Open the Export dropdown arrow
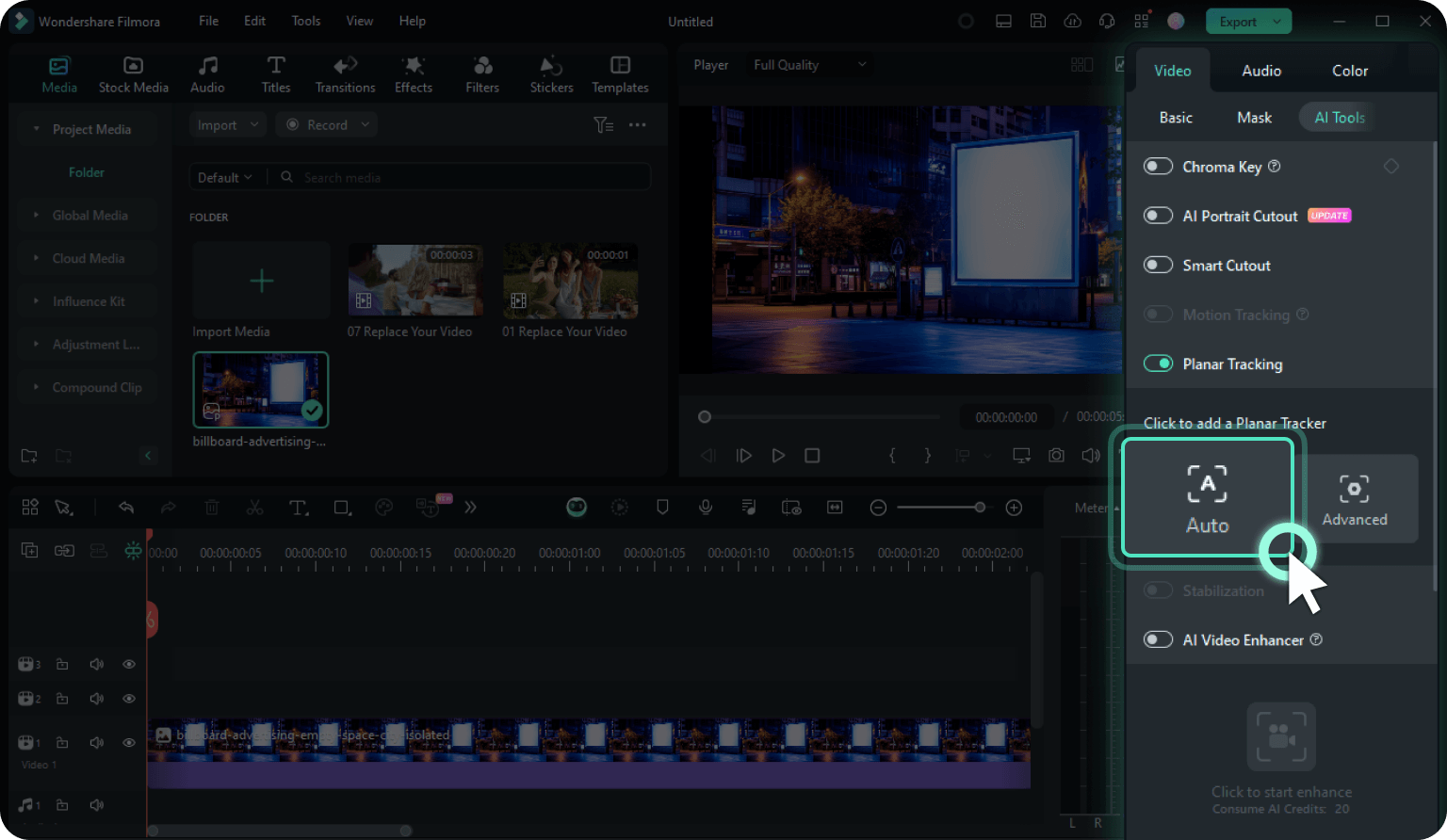Viewport: 1447px width, 840px height. pos(1277,21)
